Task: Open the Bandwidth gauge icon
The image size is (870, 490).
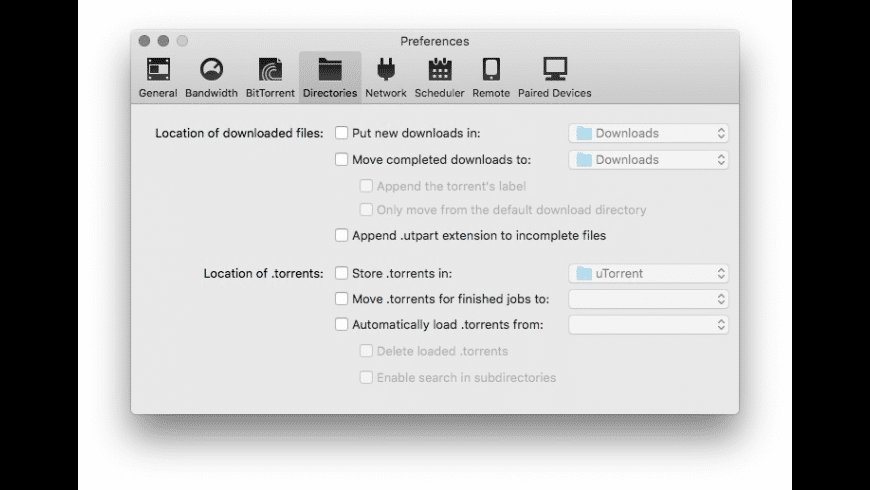Action: 211,69
